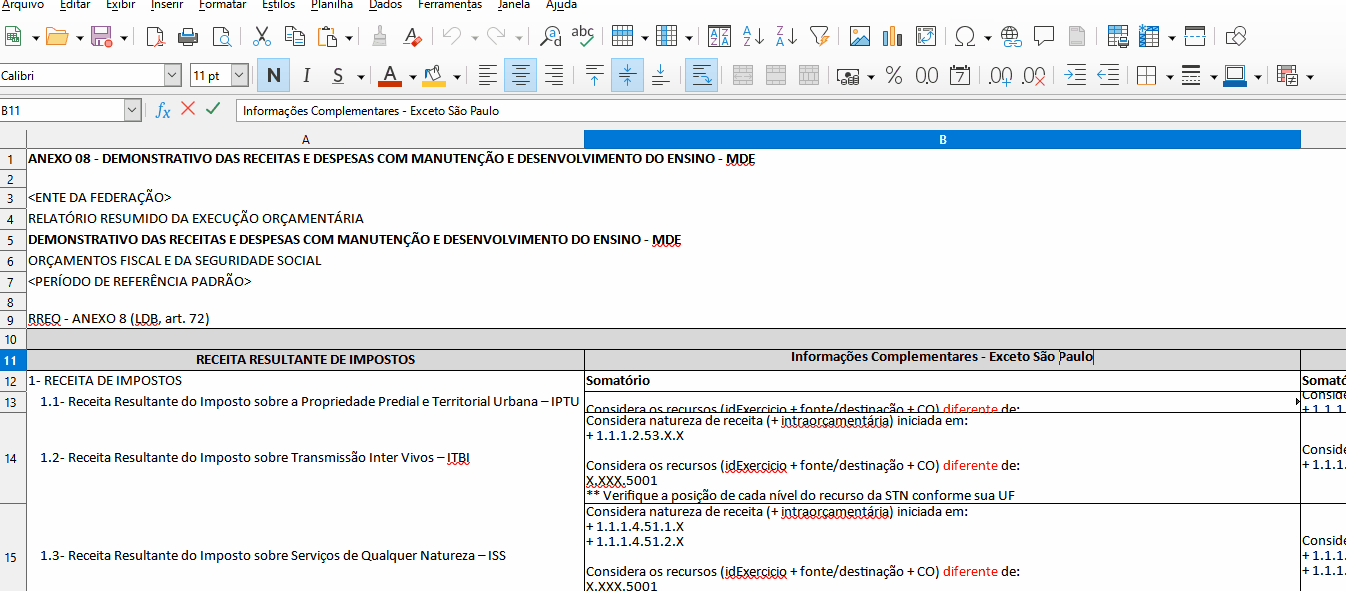Click the Increase Indent icon

[1075, 76]
